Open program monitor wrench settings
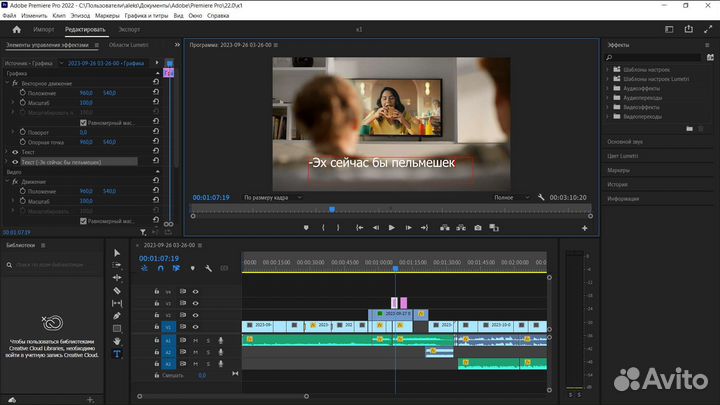Screen dimensions: 720x405 click(x=541, y=197)
